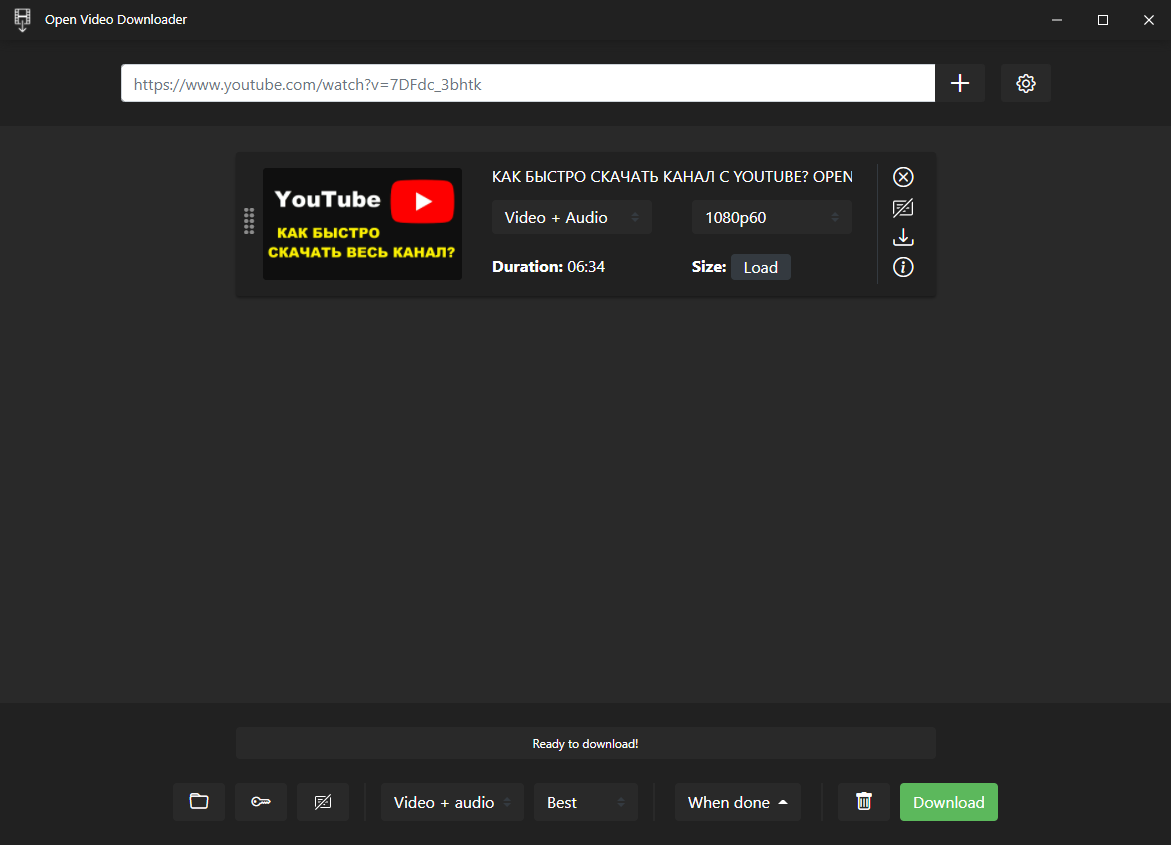This screenshot has width=1171, height=845.
Task: Open authentication with the key icon
Action: point(261,802)
